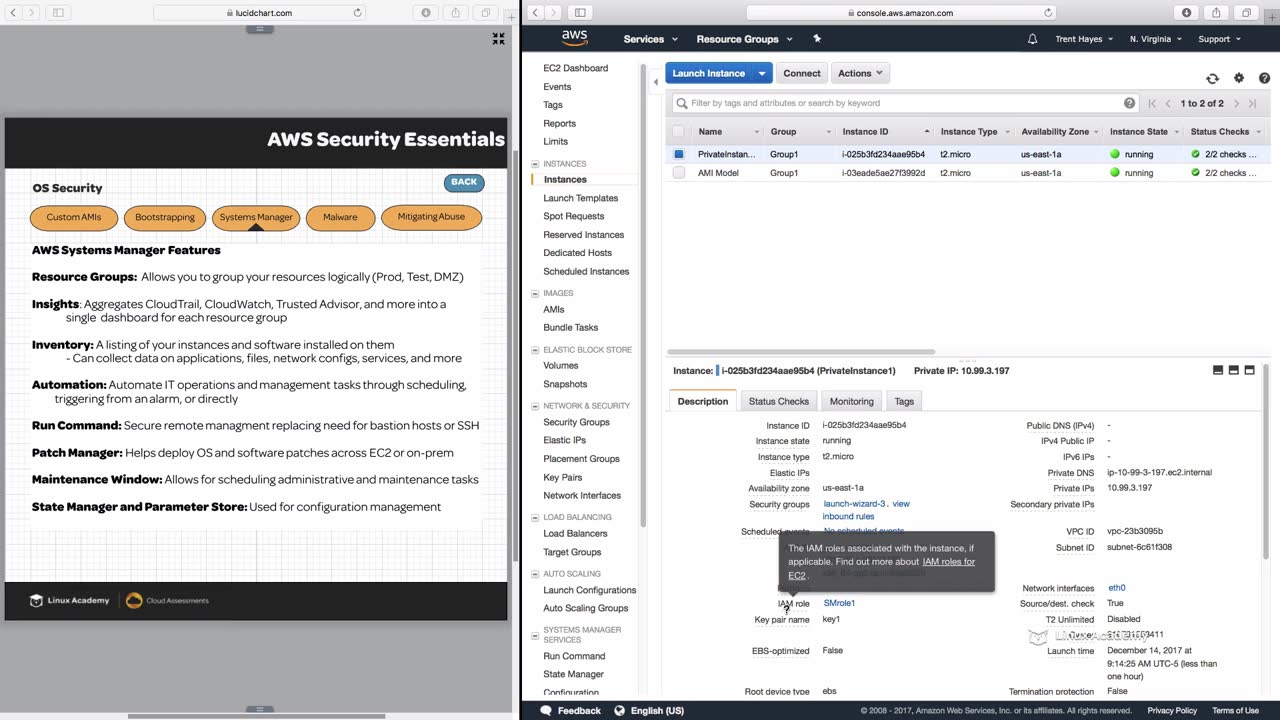The height and width of the screenshot is (720, 1280).
Task: Click the BACK button on the slide
Action: click(464, 182)
